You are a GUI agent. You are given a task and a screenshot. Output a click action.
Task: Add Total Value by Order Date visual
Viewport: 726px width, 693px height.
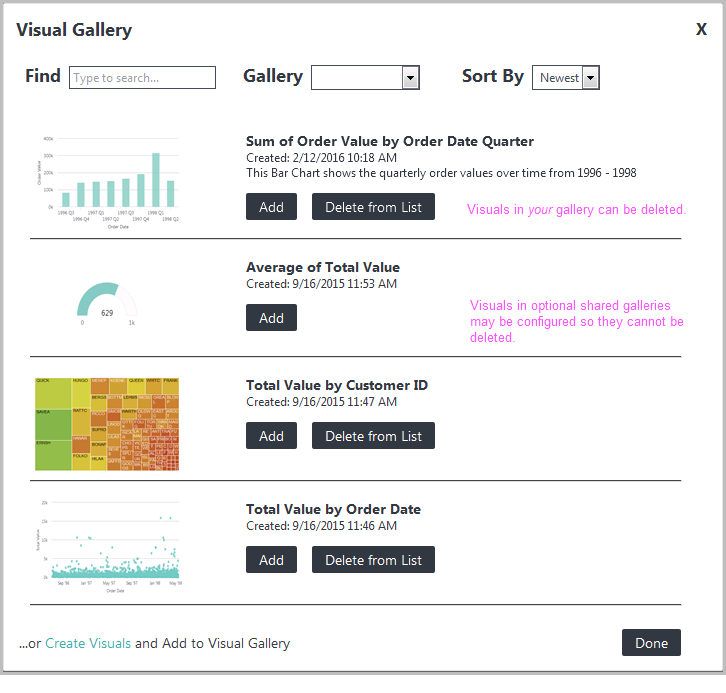271,560
